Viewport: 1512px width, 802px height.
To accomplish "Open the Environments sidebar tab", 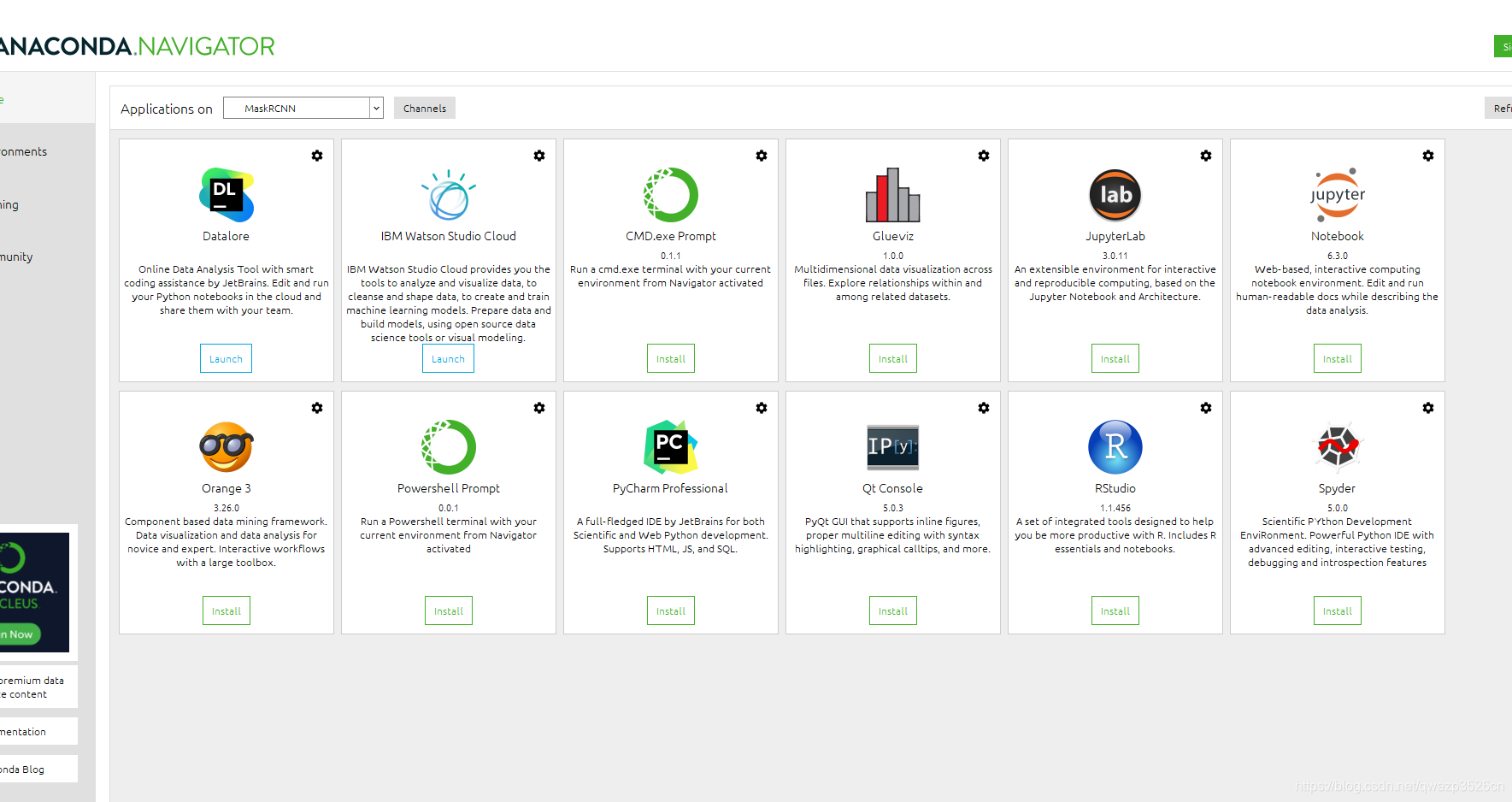I will coord(47,151).
